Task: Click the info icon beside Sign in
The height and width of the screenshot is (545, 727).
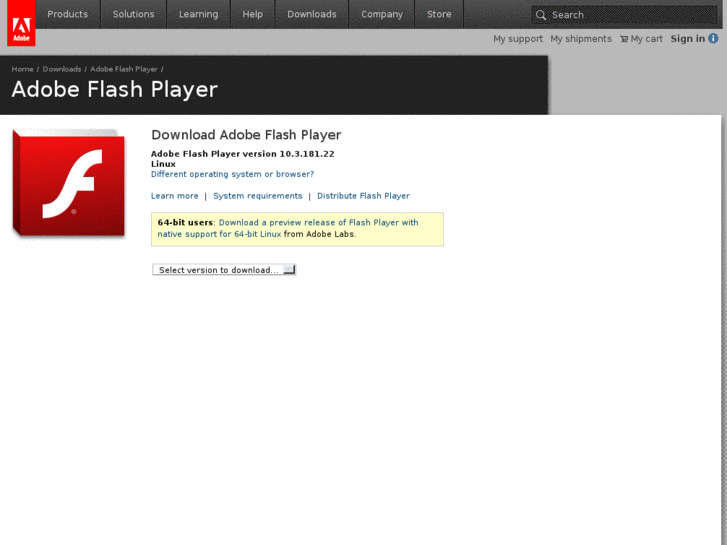Action: [713, 38]
